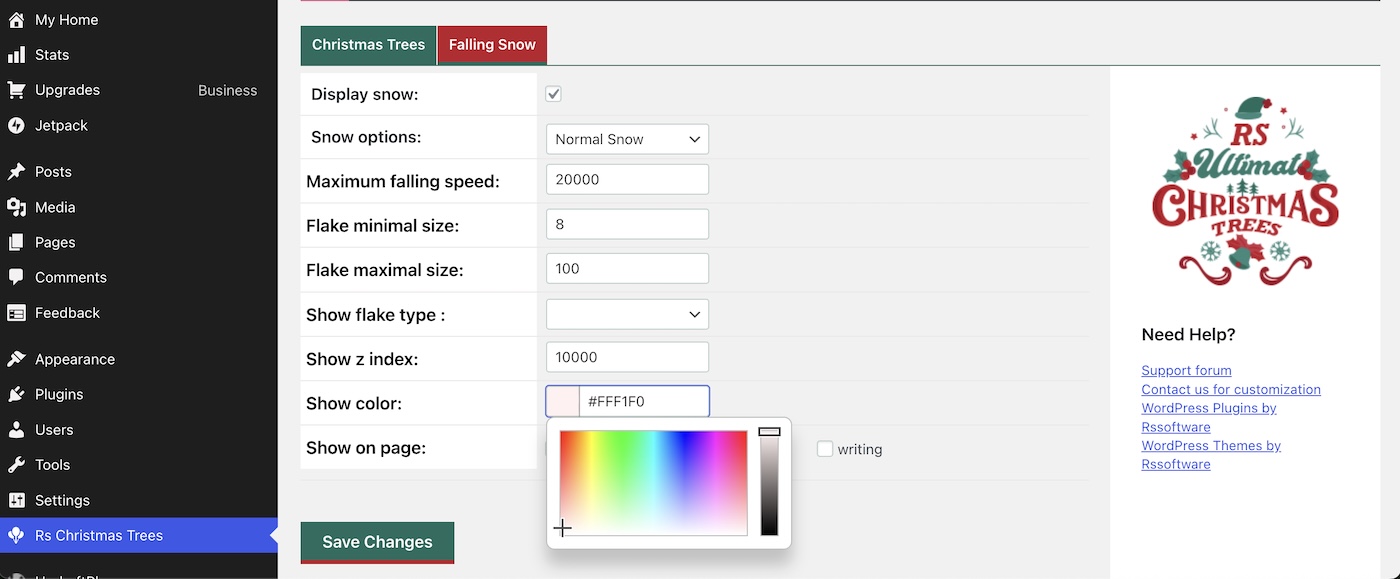Click the Upgrades cart icon
This screenshot has width=1400, height=579.
click(16, 90)
